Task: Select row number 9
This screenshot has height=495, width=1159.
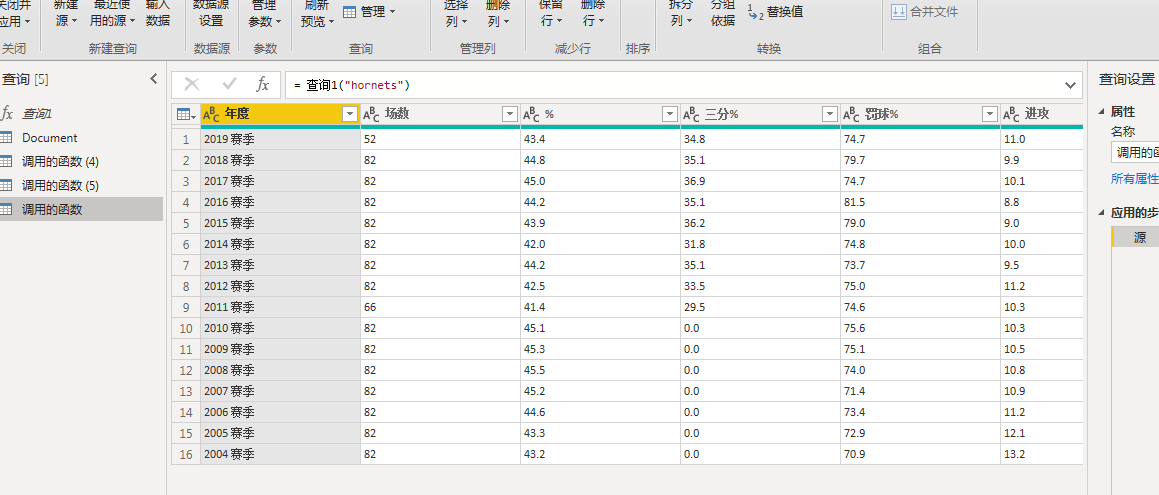Action: click(x=186, y=307)
